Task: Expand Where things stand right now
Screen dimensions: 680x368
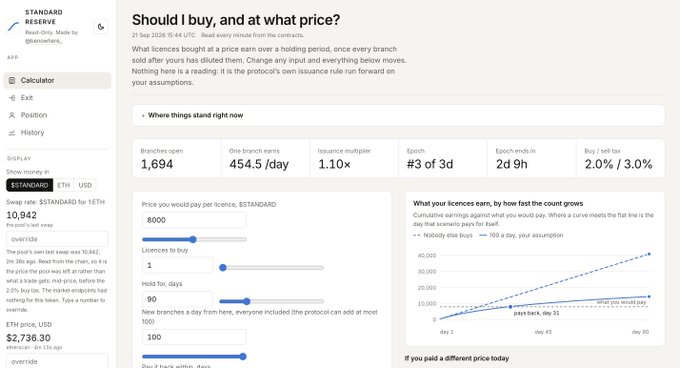Action: (398, 115)
